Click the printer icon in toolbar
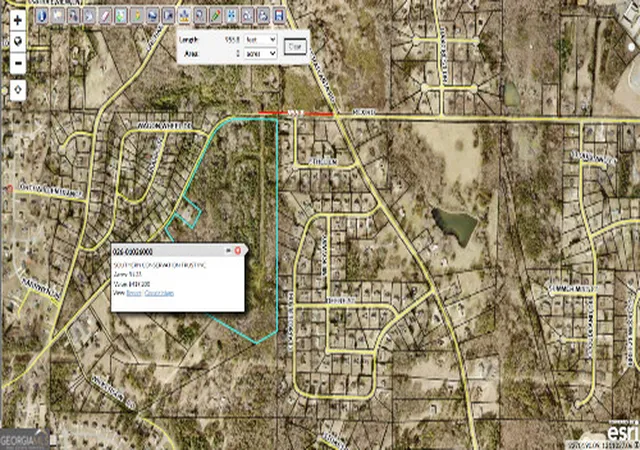This screenshot has height=450, width=640. coord(263,16)
